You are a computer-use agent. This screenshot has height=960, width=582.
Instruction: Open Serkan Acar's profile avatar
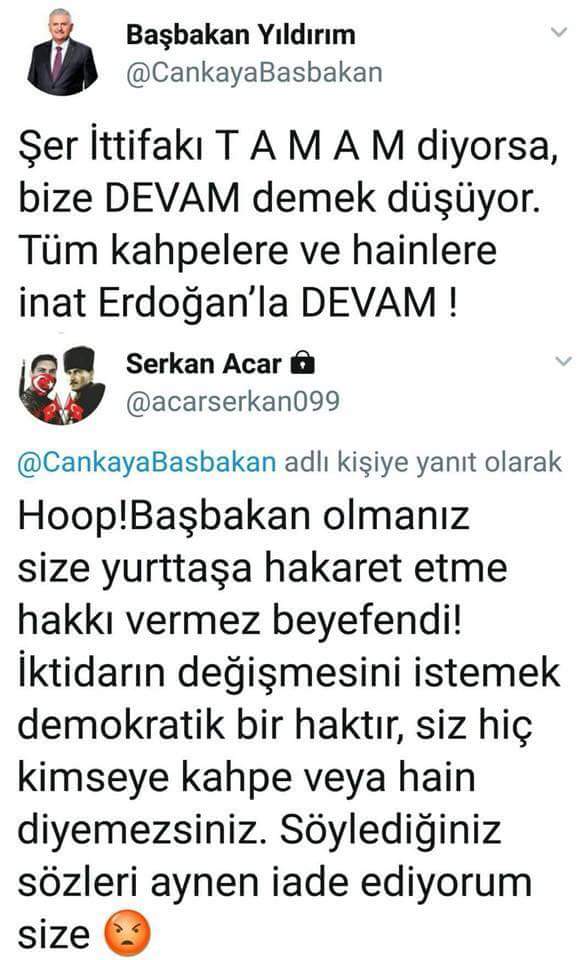tap(62, 385)
